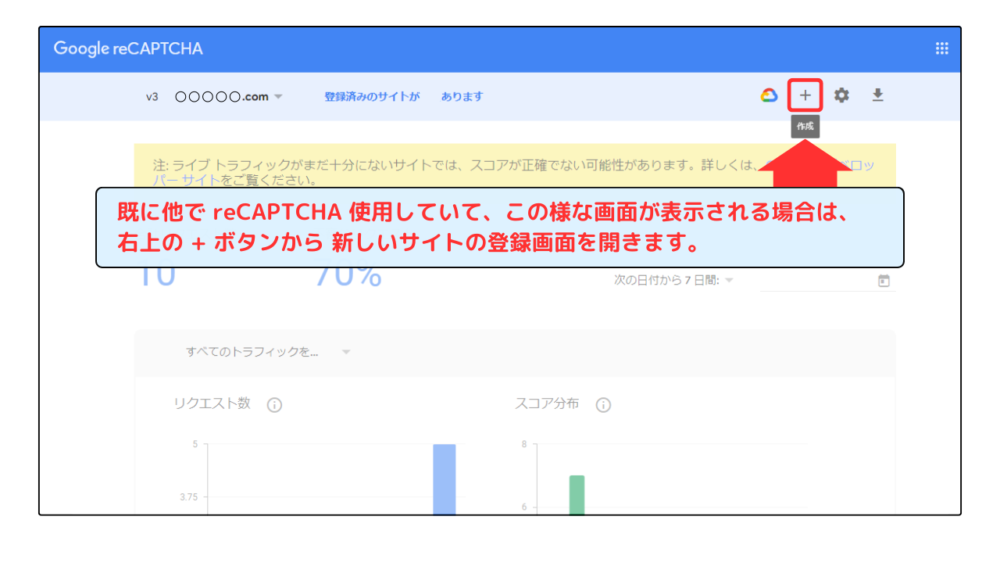Viewport: 1000px width, 563px height.
Task: Open the calendar date picker icon
Action: (x=883, y=281)
